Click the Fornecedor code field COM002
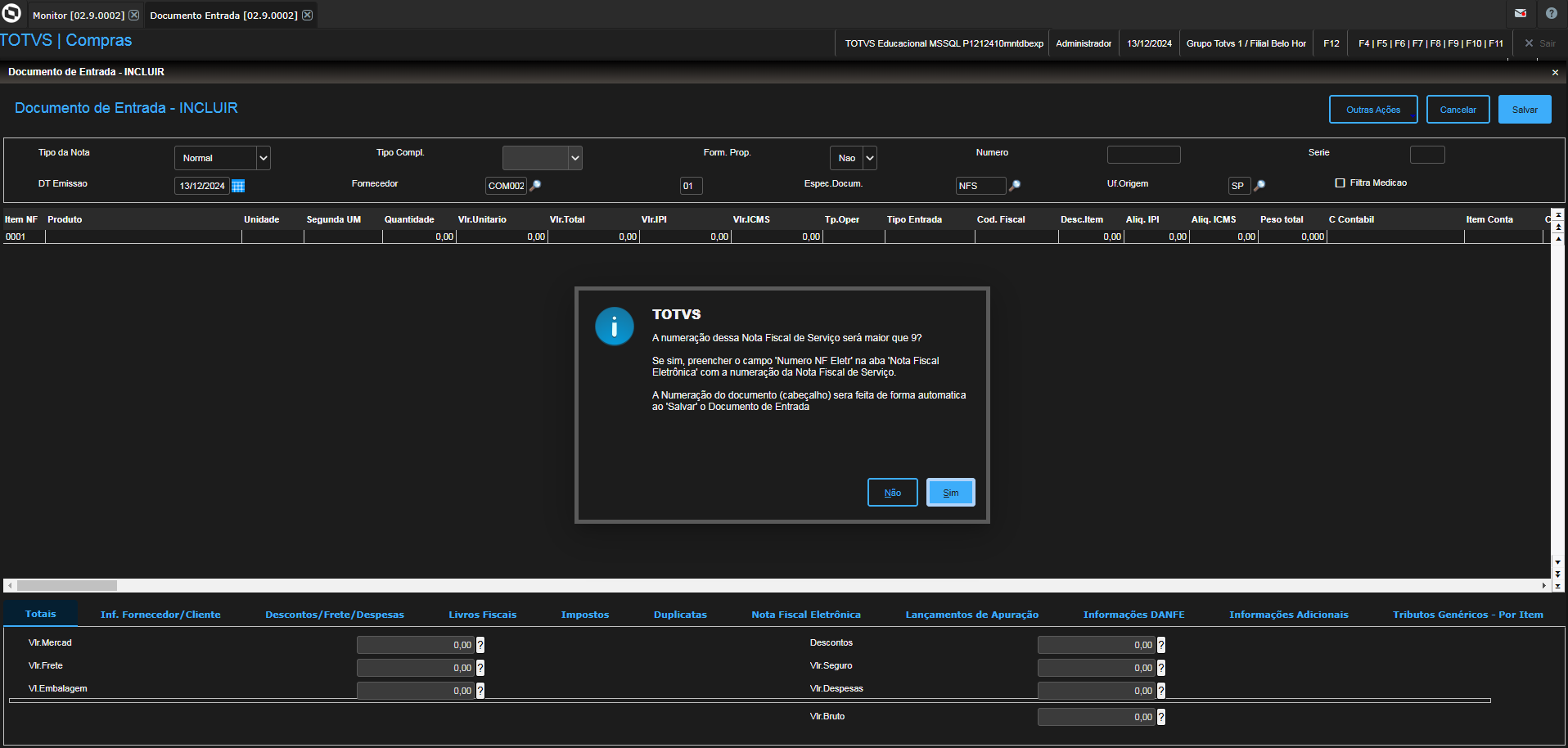The height and width of the screenshot is (748, 1568). tap(506, 186)
